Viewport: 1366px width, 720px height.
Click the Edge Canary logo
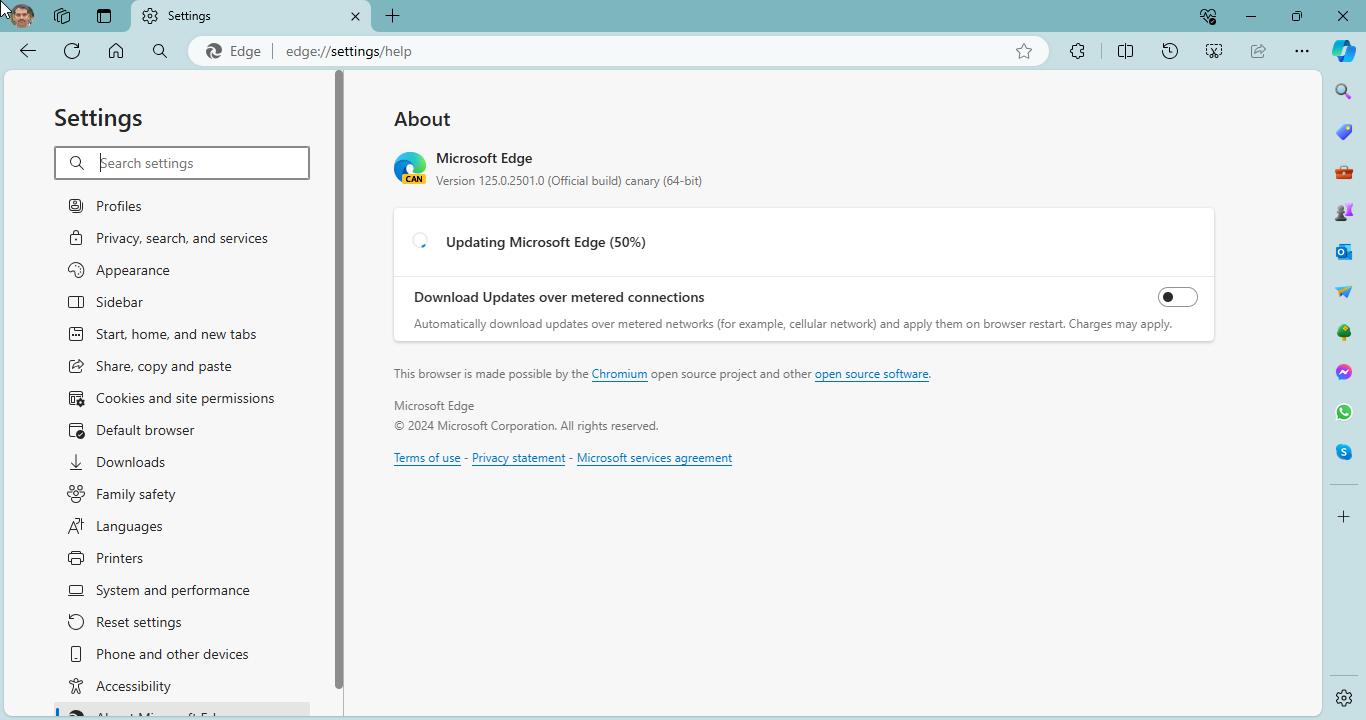click(410, 168)
